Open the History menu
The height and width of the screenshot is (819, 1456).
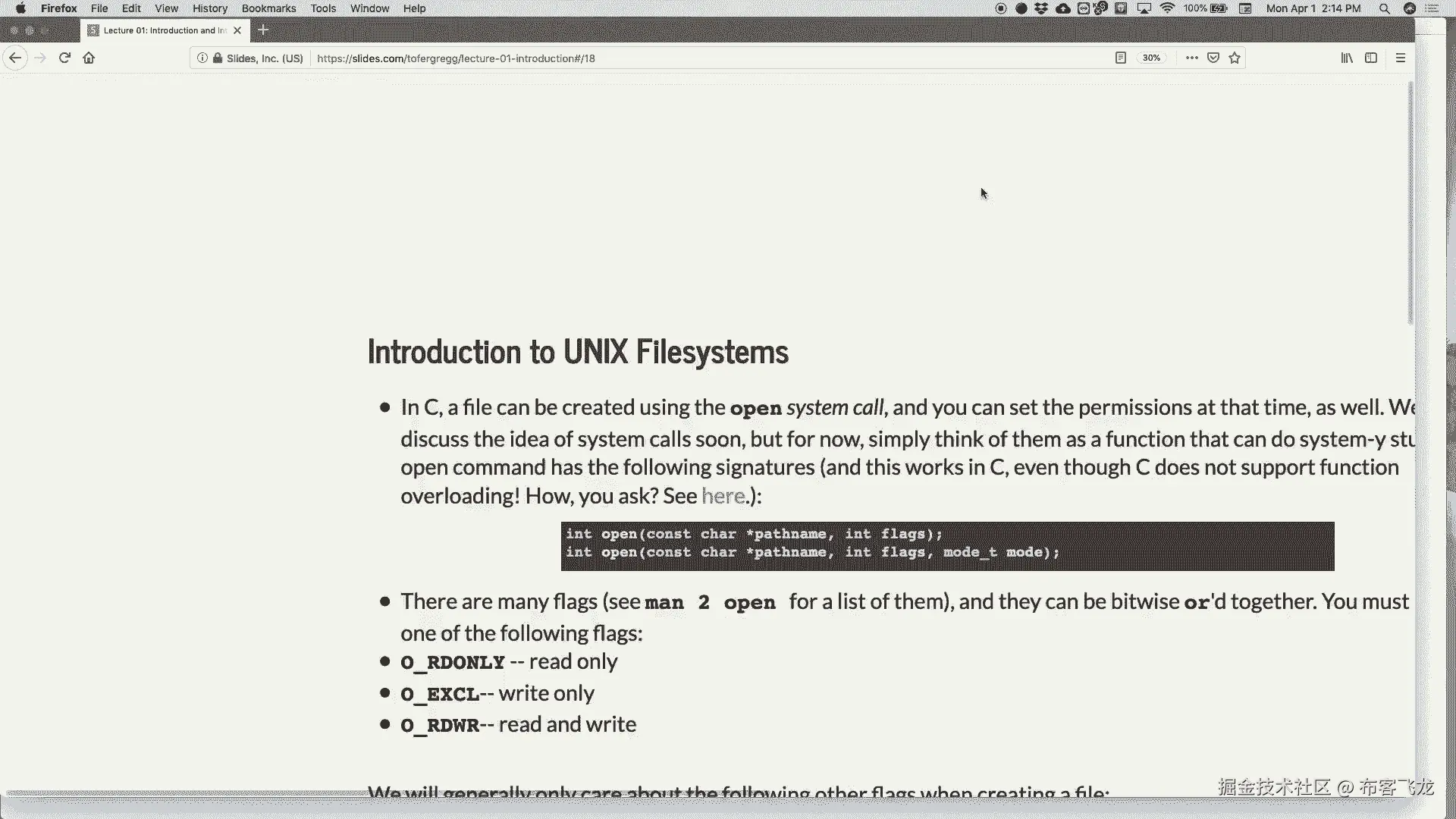(210, 8)
